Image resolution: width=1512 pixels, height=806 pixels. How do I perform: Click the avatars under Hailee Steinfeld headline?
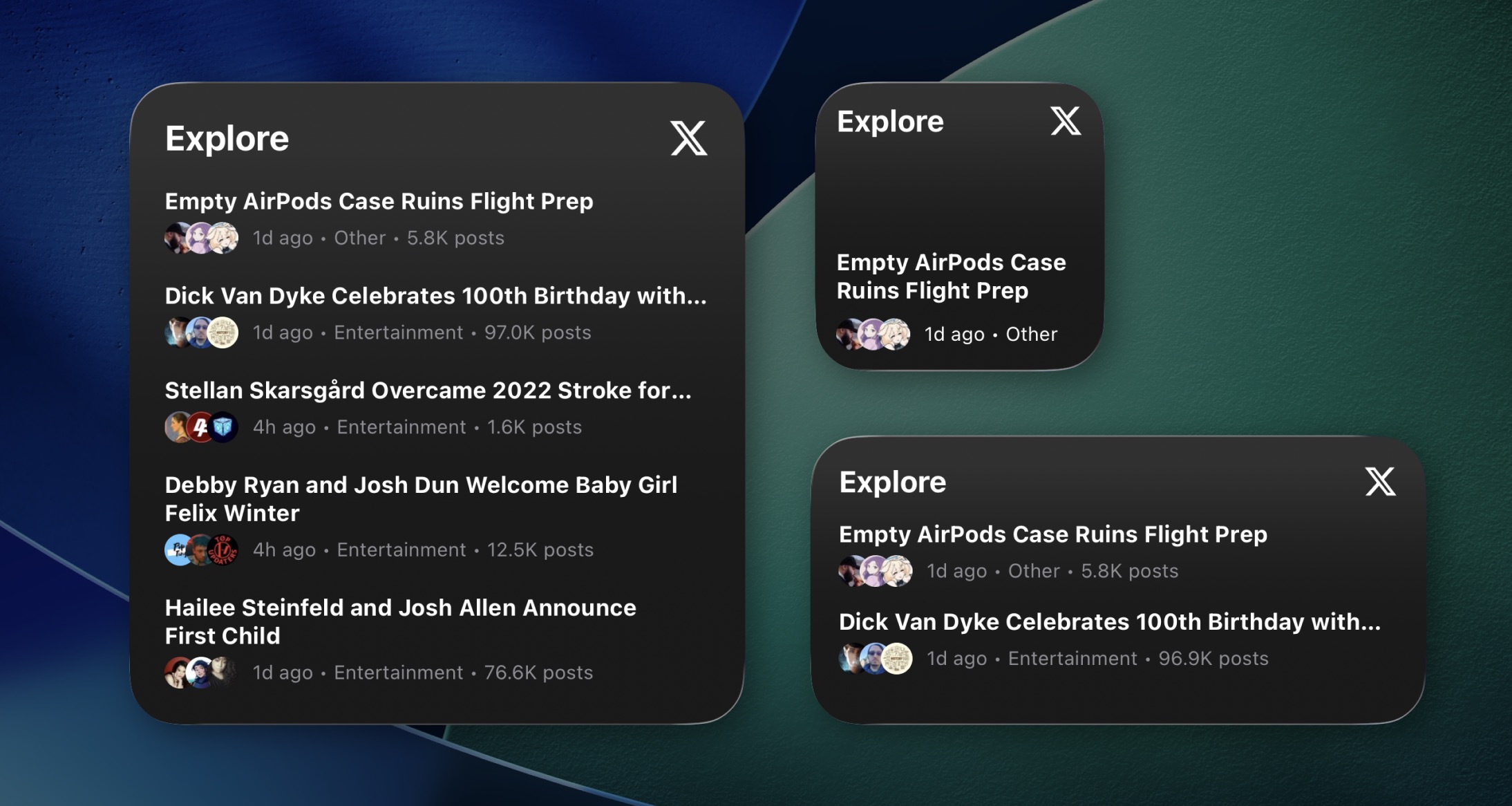[x=202, y=672]
